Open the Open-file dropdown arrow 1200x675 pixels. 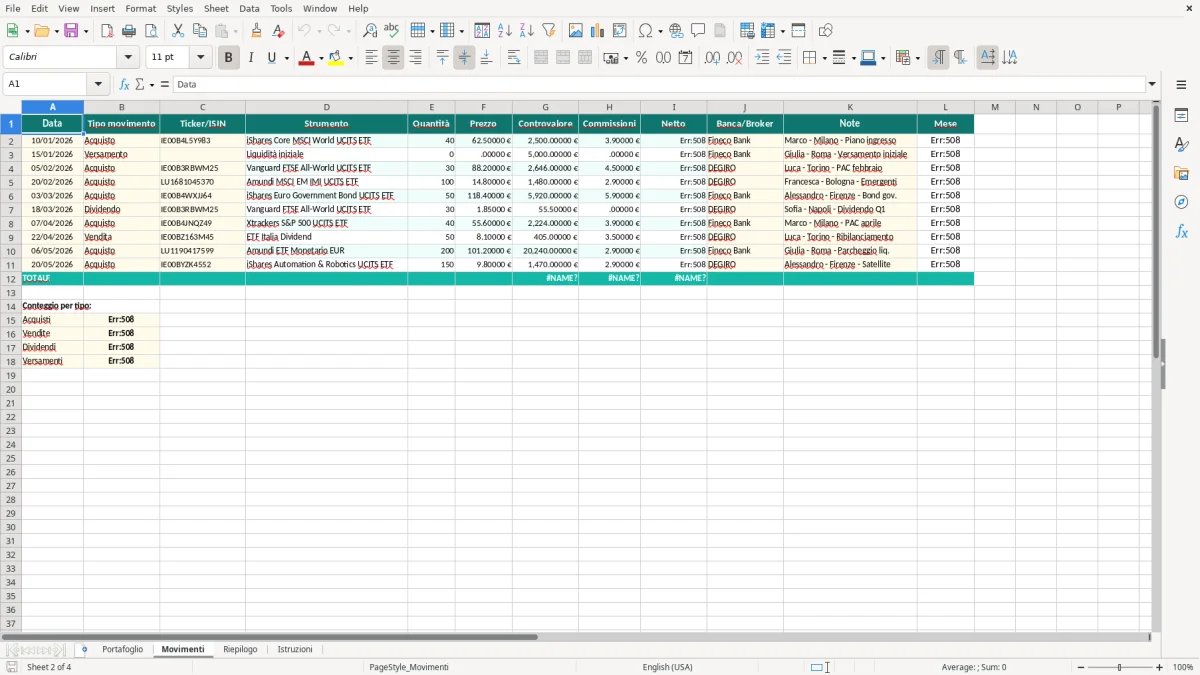pos(56,31)
